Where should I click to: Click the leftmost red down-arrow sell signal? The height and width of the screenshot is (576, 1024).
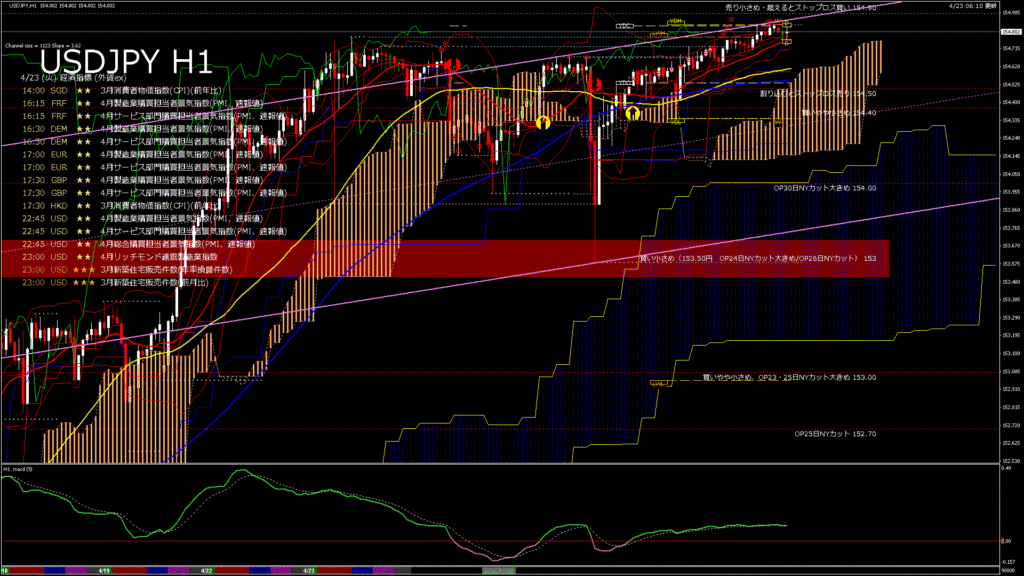451,65
